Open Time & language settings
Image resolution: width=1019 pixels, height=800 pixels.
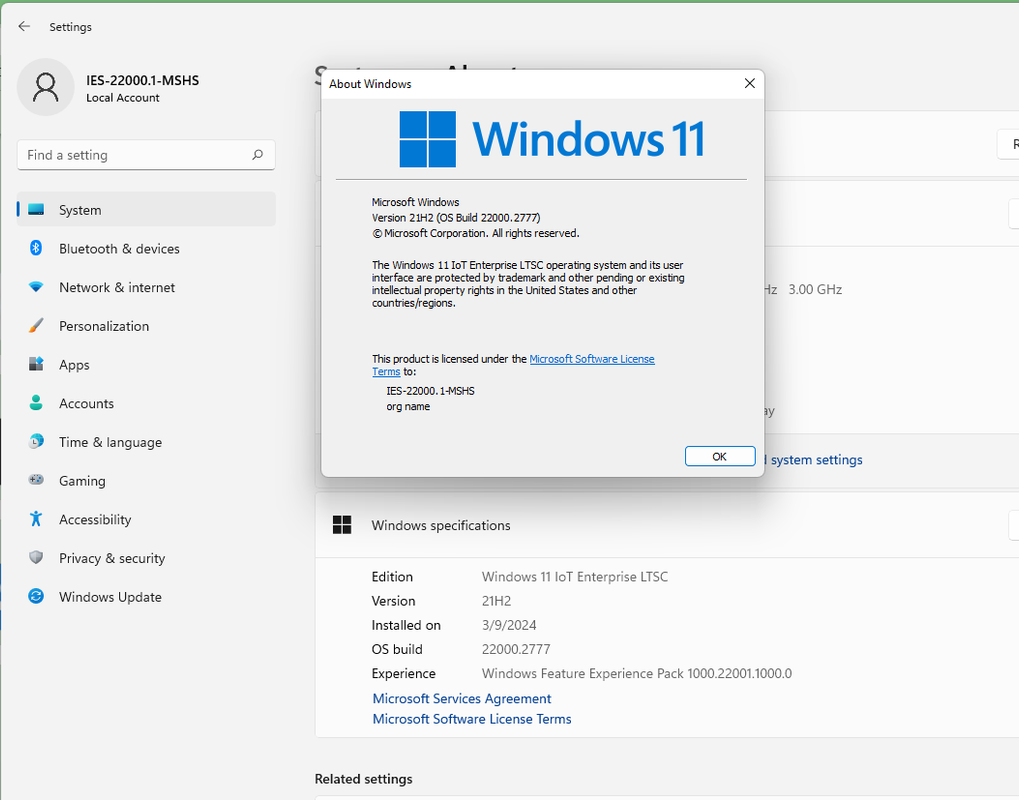(x=146, y=442)
